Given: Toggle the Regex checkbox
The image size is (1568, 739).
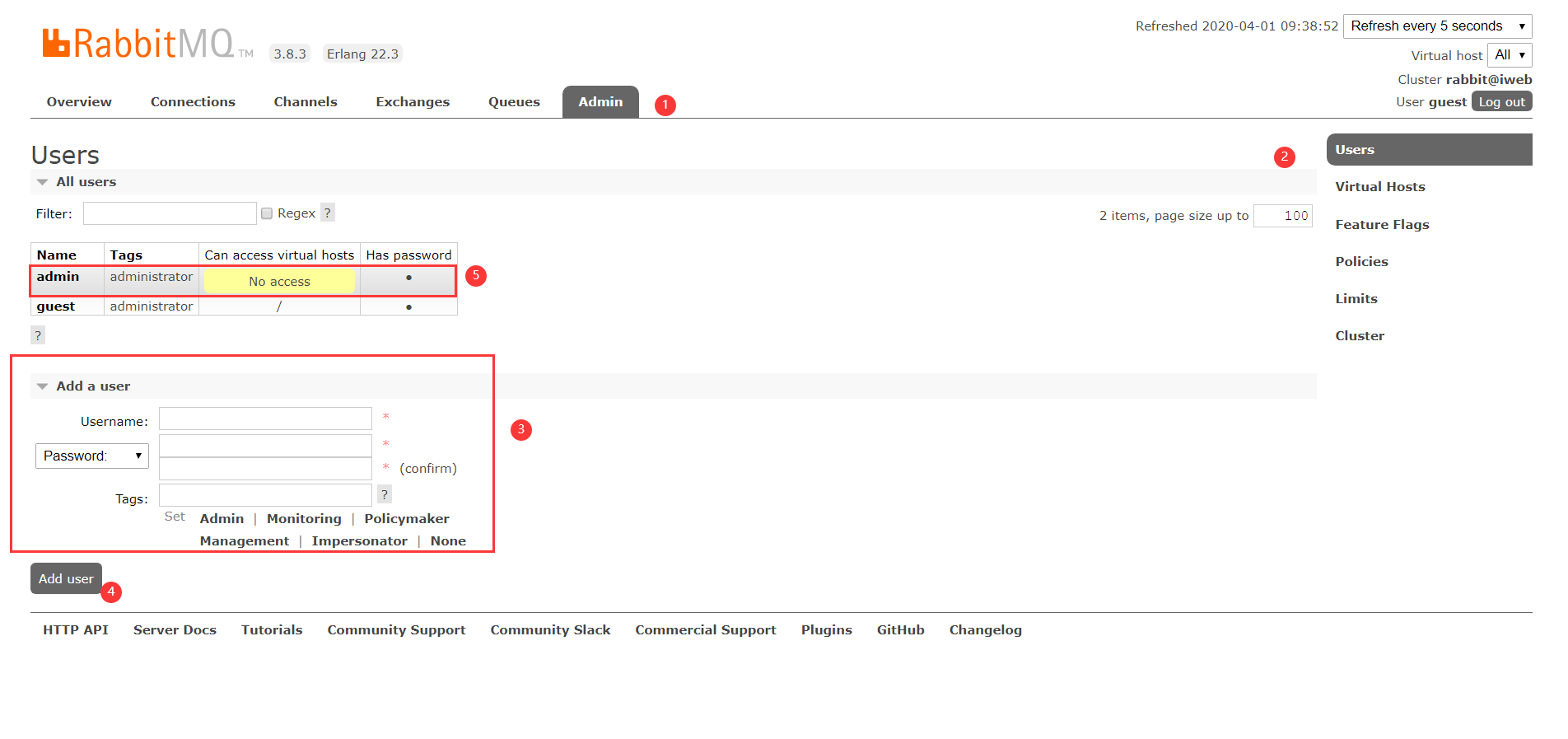Looking at the screenshot, I should pyautogui.click(x=267, y=213).
